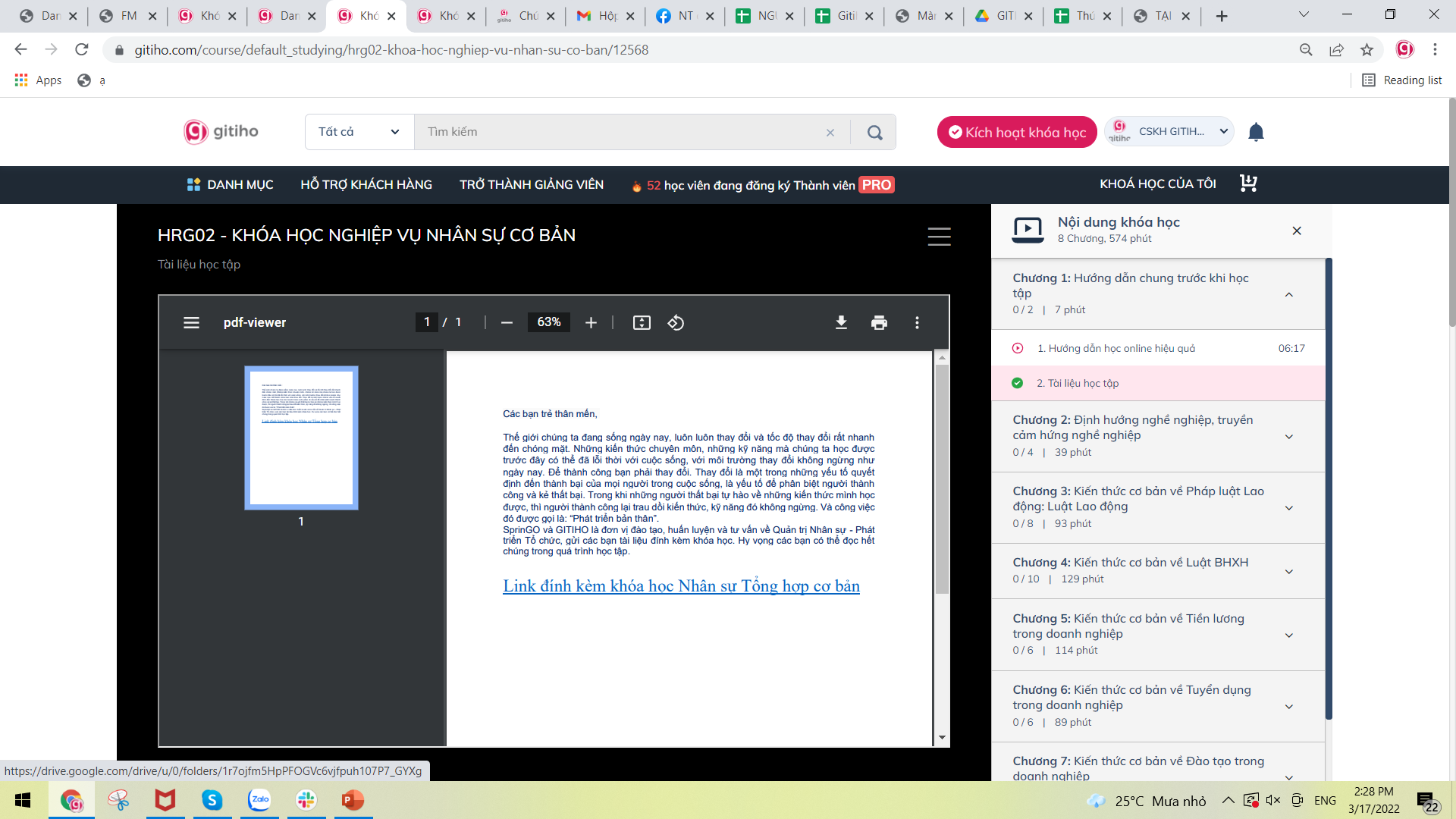The width and height of the screenshot is (1456, 819).
Task: Select the page 1 thumbnail
Action: pos(301,438)
